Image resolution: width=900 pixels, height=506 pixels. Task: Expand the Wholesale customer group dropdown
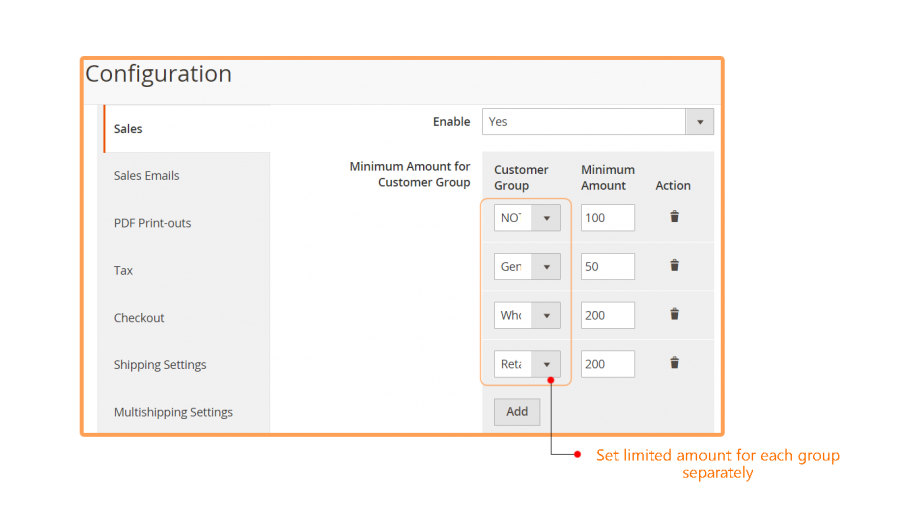tap(527, 316)
